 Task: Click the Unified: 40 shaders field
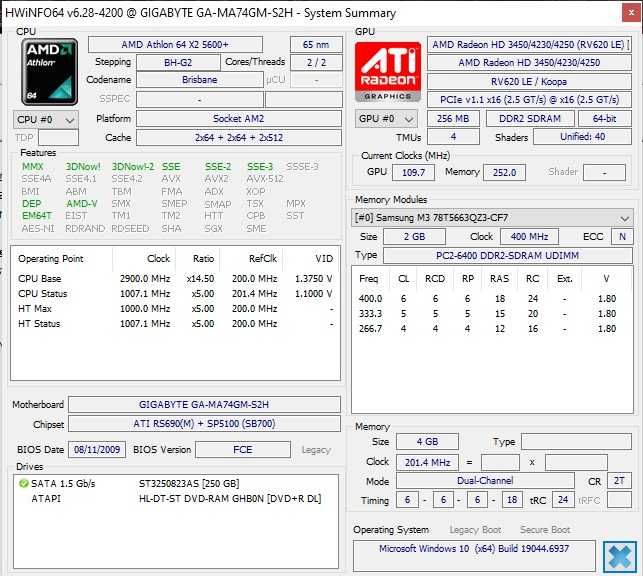[x=582, y=137]
